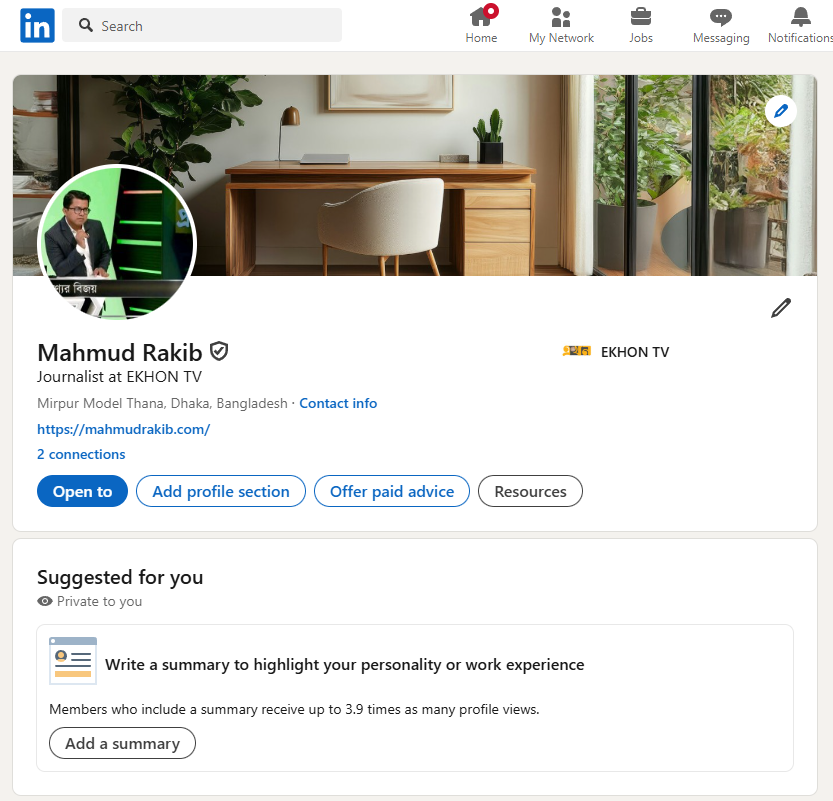Click the LinkedIn logo icon

tap(37, 25)
